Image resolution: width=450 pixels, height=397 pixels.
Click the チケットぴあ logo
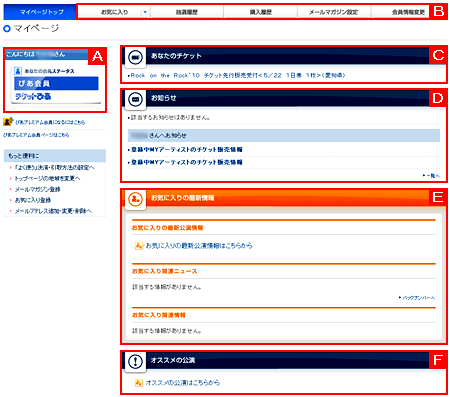[x=33, y=97]
